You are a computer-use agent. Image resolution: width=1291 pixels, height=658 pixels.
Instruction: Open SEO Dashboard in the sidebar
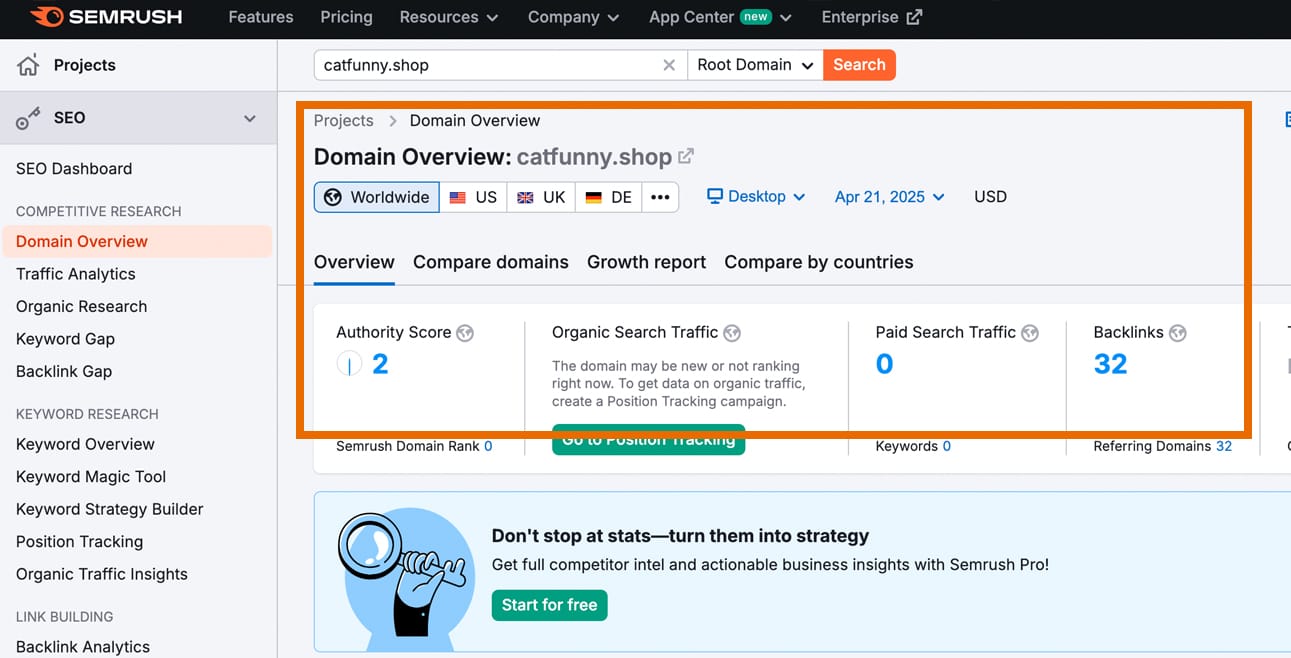pyautogui.click(x=74, y=169)
